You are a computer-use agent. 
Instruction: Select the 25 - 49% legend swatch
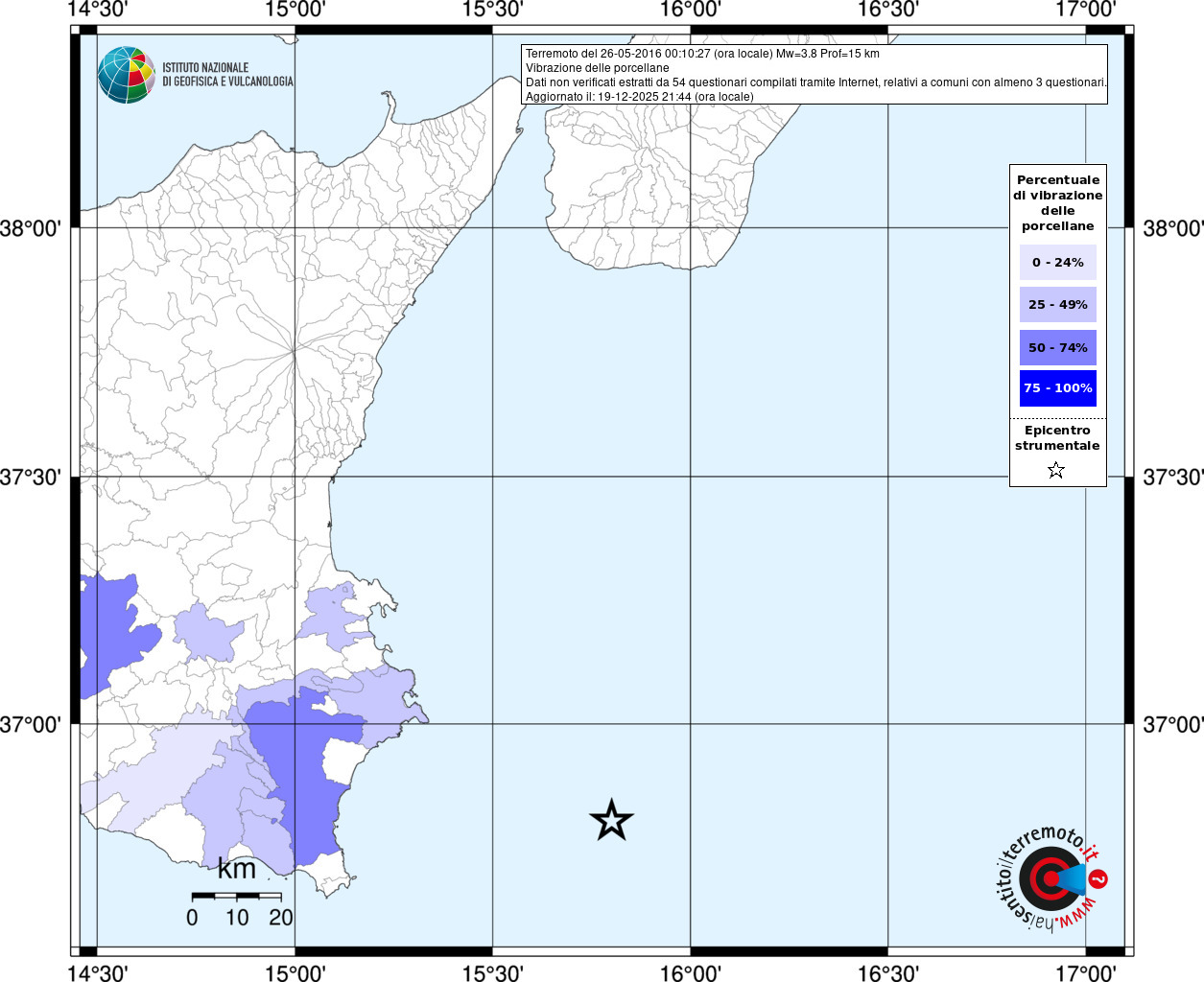[x=1057, y=305]
